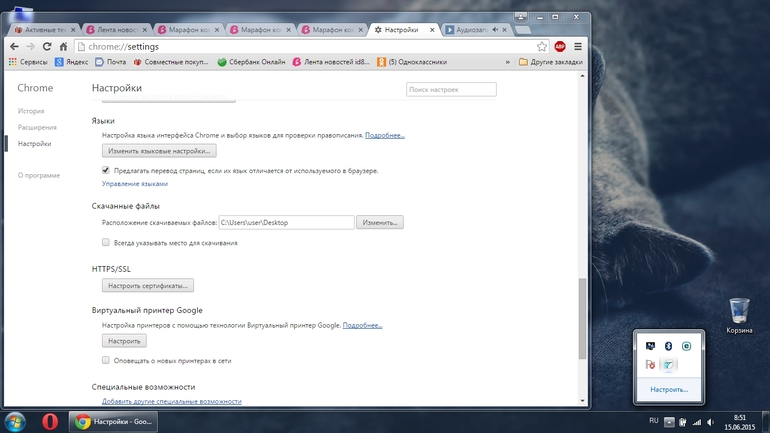Viewport: 770px width, 433px height.
Task: Open the Сбербанк Онлайн bookmark
Action: (x=251, y=62)
